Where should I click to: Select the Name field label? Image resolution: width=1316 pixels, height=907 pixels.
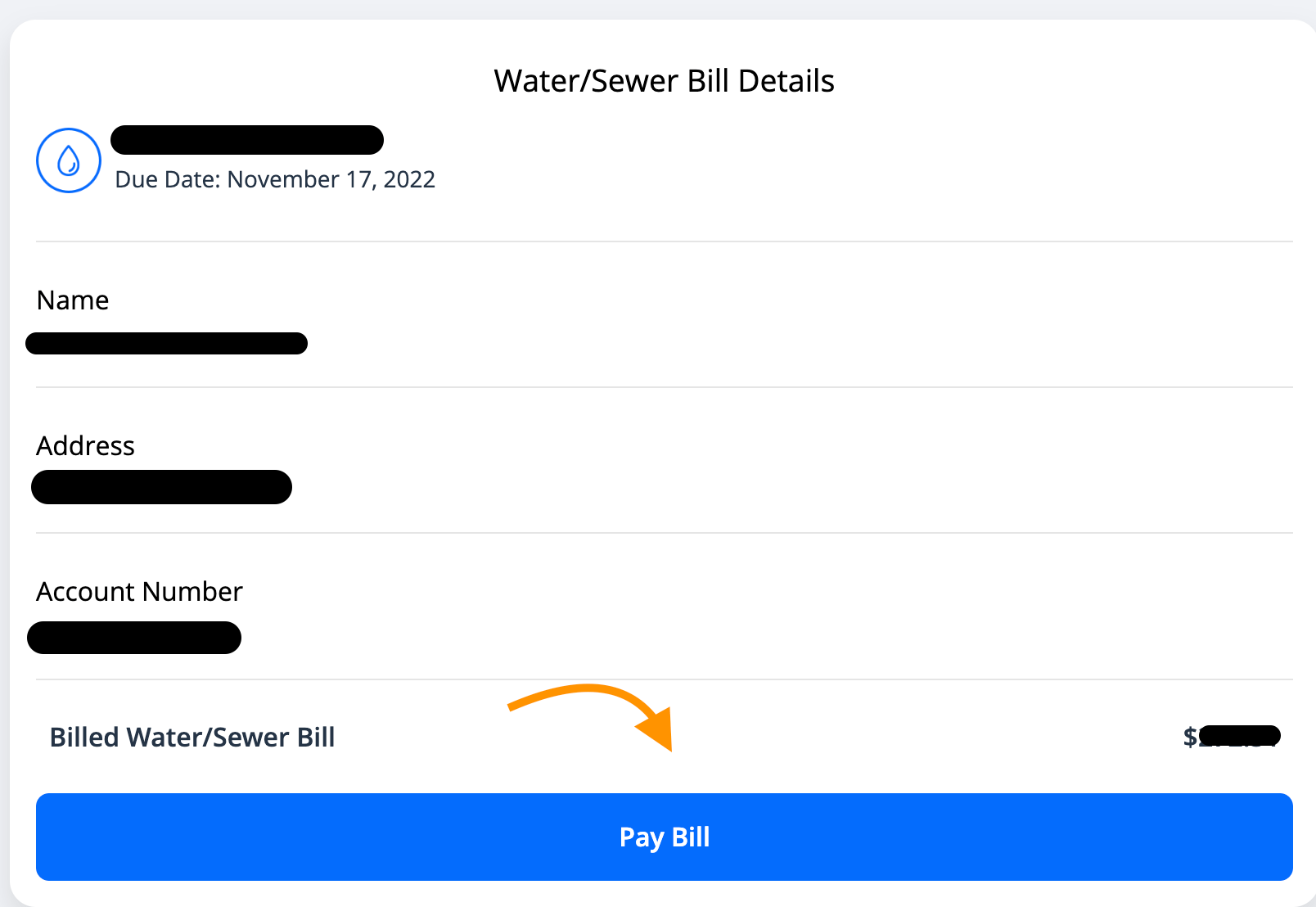tap(72, 300)
